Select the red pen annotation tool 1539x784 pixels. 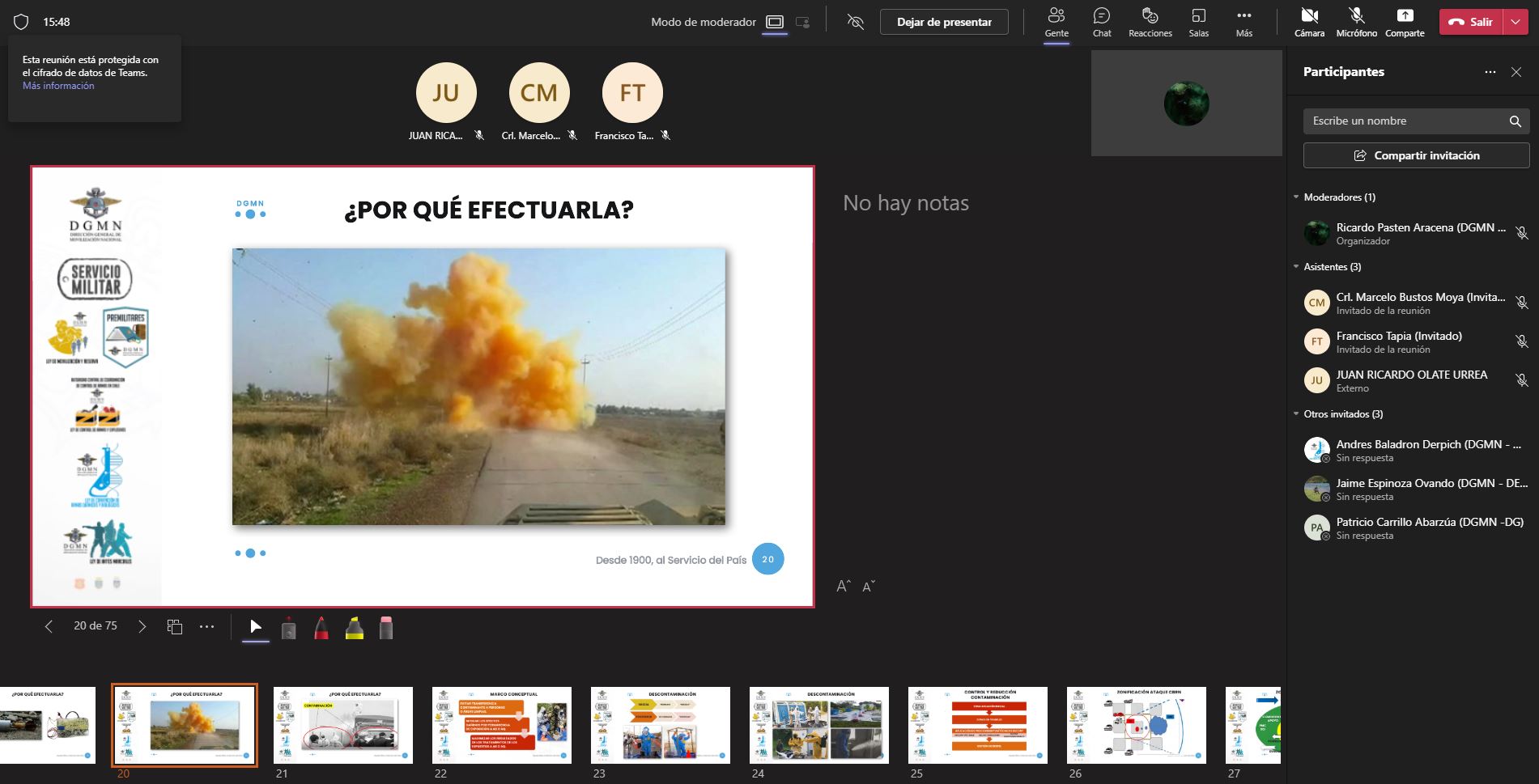321,628
